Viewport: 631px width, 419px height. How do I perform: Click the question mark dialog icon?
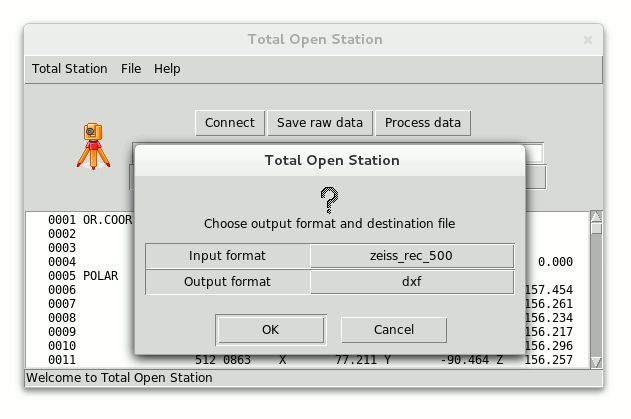[329, 200]
